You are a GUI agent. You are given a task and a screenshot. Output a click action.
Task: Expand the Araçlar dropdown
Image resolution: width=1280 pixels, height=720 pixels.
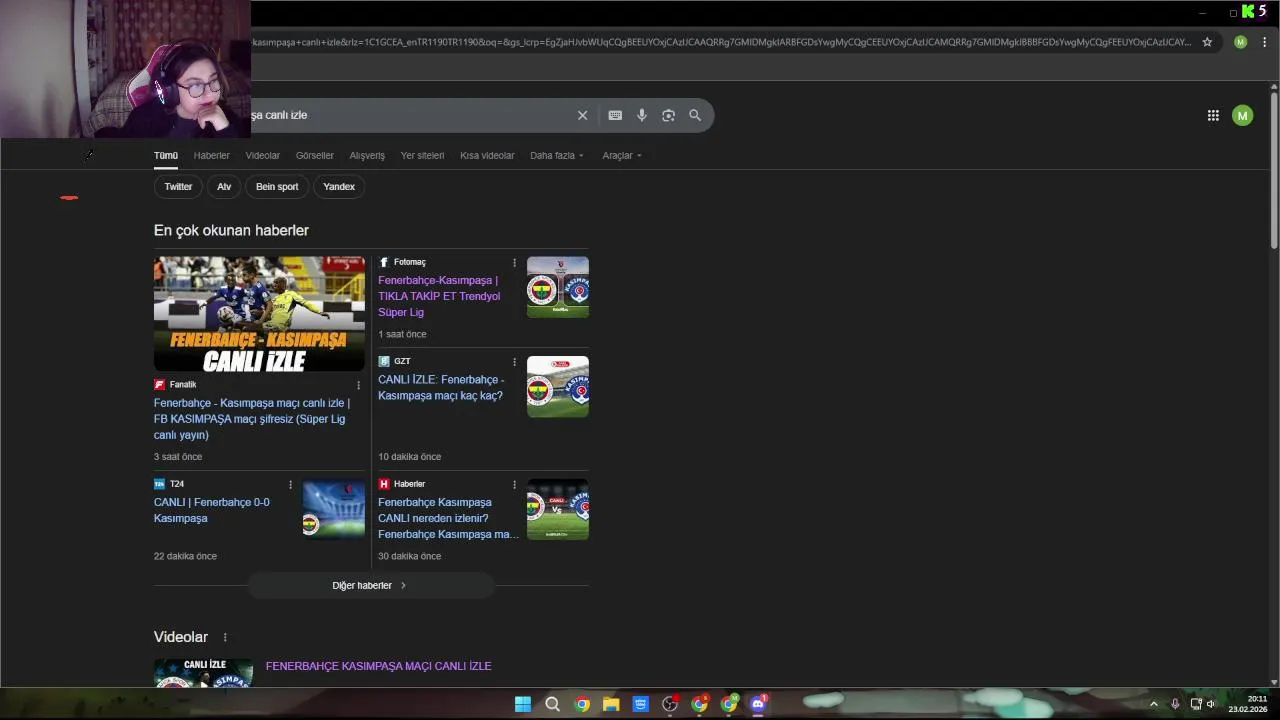[622, 156]
